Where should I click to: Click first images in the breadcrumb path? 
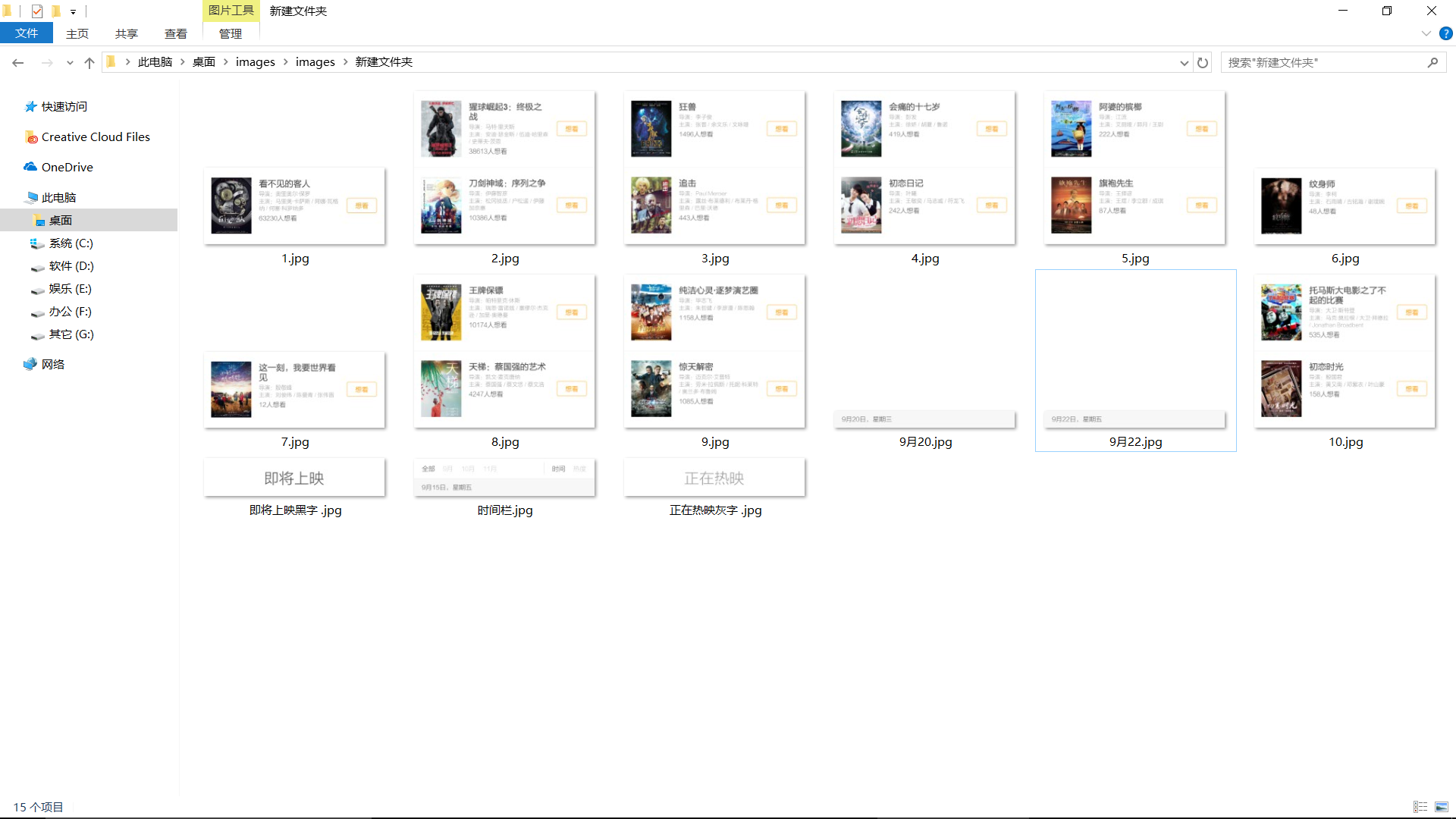(256, 62)
